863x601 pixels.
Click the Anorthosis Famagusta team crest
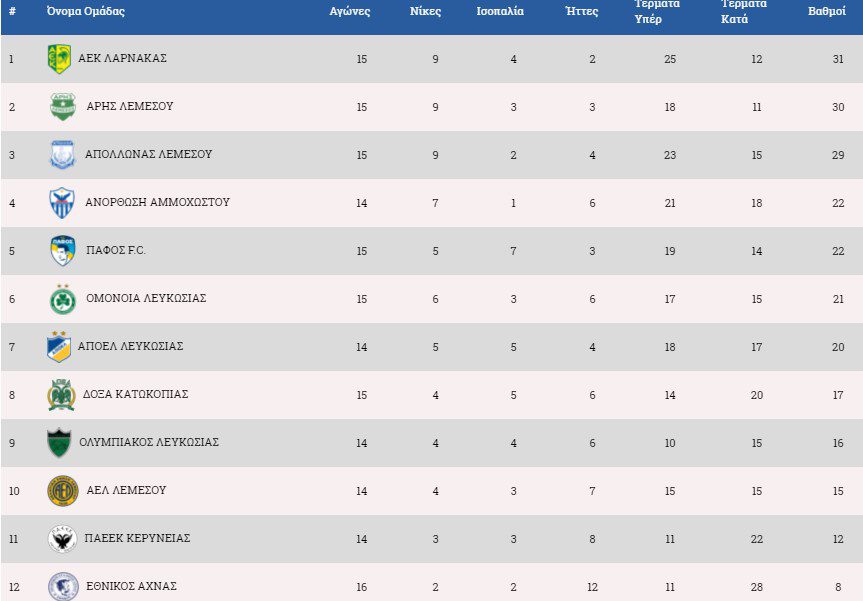pyautogui.click(x=62, y=203)
